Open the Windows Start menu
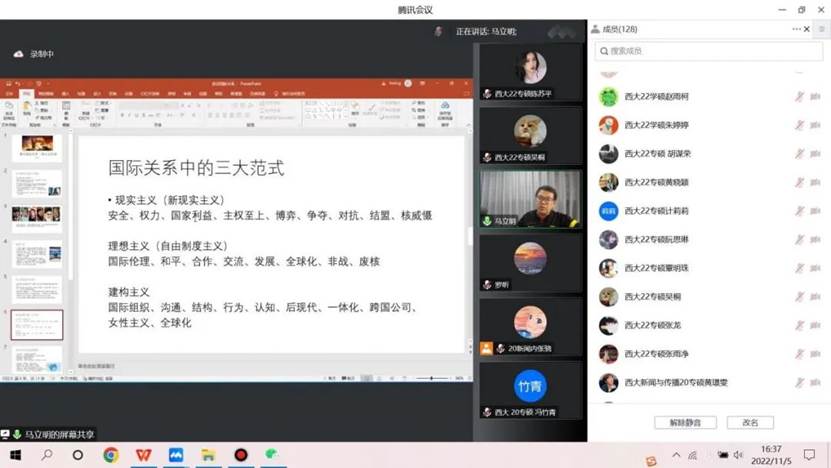The width and height of the screenshot is (831, 468). 15,455
